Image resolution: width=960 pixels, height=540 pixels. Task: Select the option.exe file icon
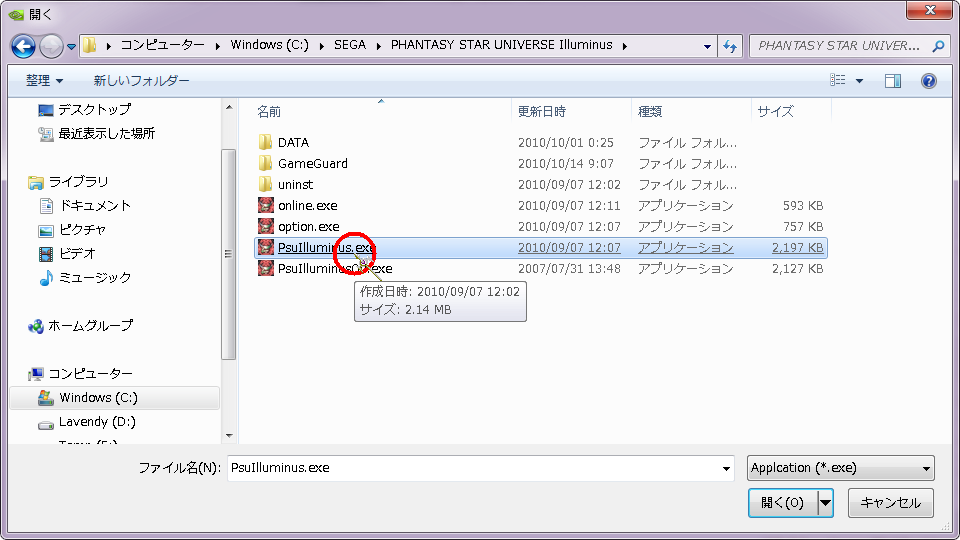266,226
